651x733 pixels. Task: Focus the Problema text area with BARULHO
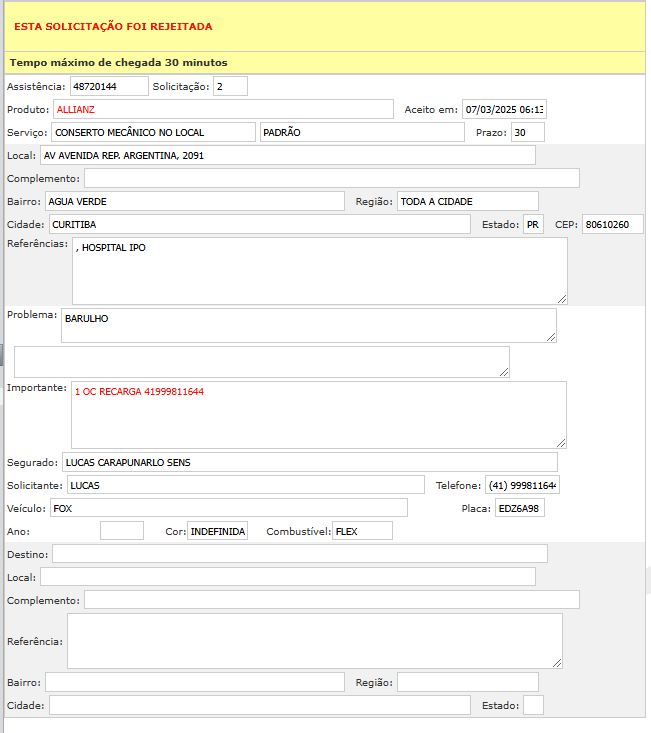[308, 325]
